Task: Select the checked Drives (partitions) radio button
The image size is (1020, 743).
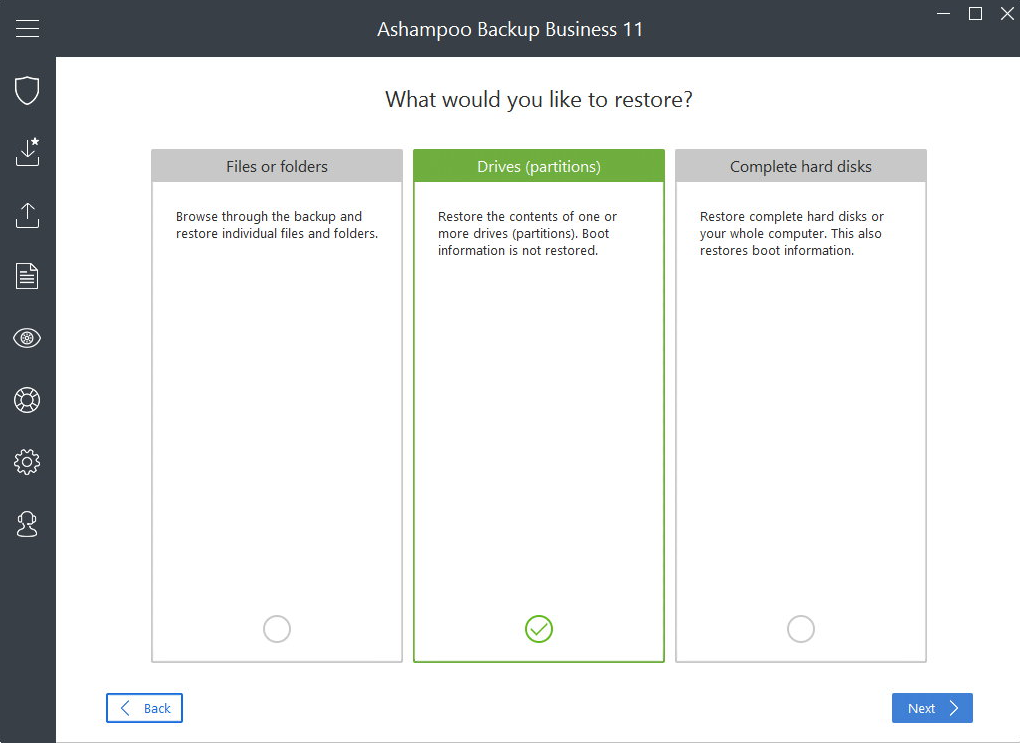Action: pos(539,629)
